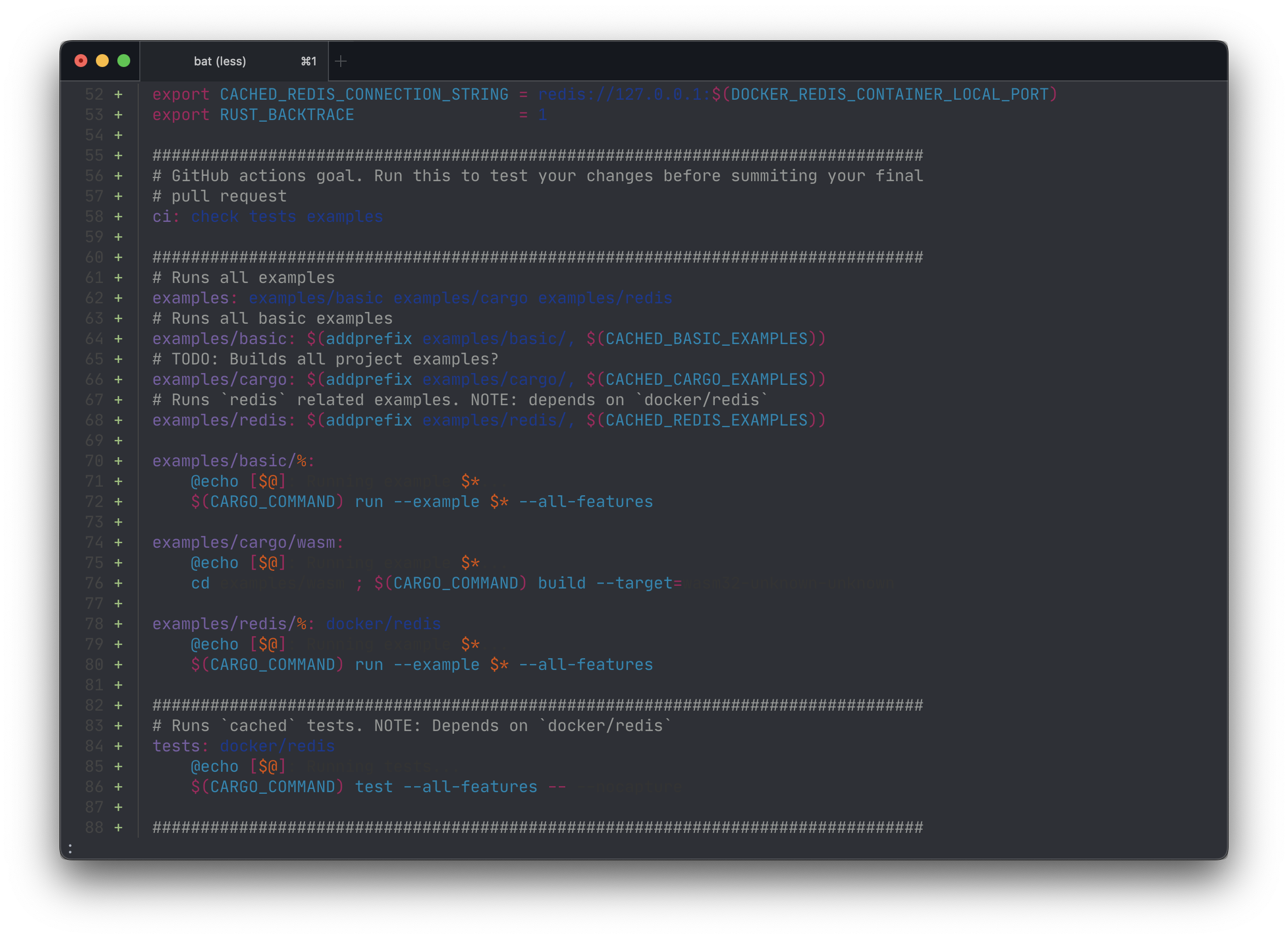Click the examples/cargo/wasm target name
1288x939 pixels.
tap(245, 542)
